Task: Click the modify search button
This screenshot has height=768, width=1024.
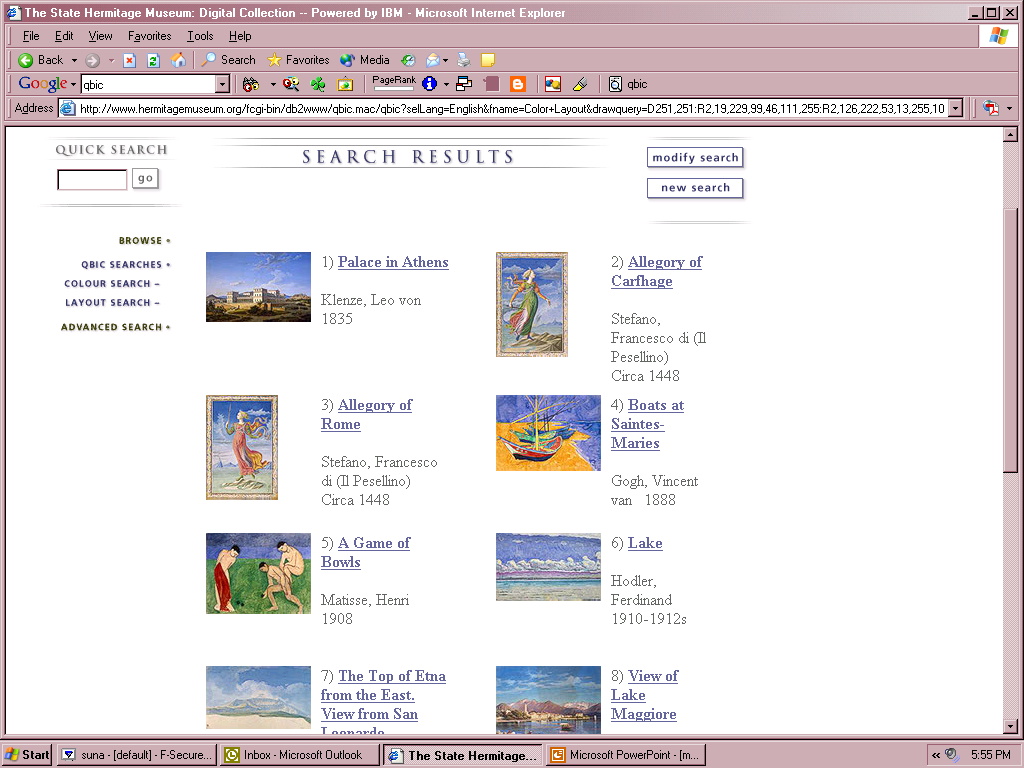Action: [695, 158]
